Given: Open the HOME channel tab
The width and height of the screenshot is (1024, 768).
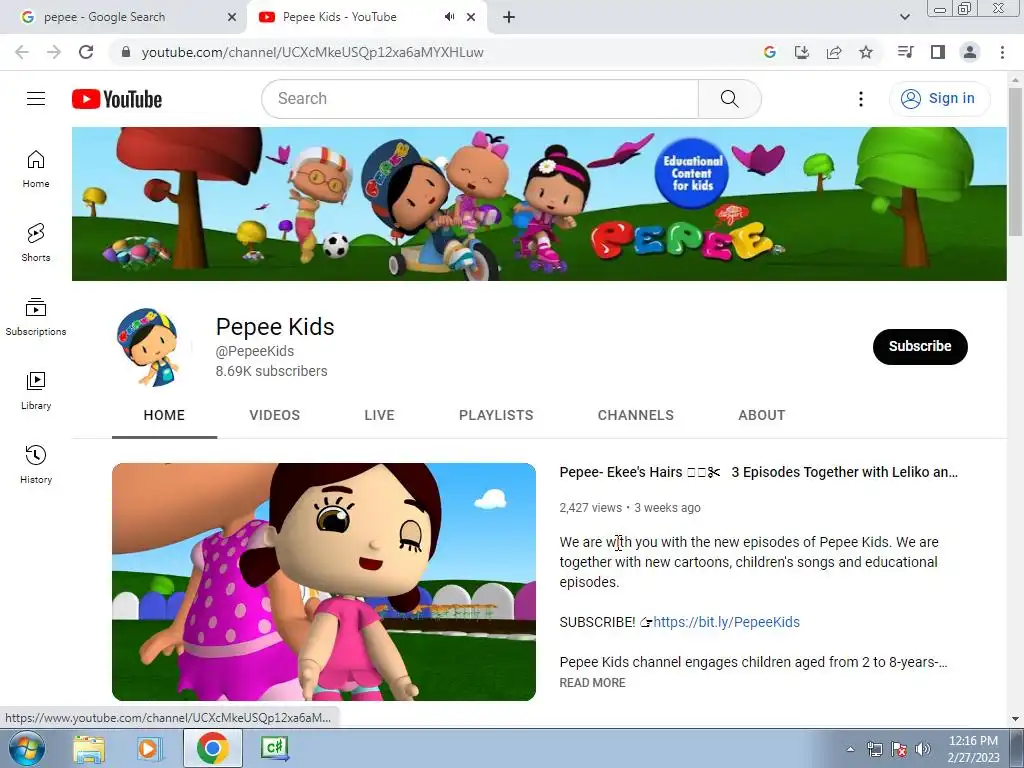Looking at the screenshot, I should tap(164, 415).
